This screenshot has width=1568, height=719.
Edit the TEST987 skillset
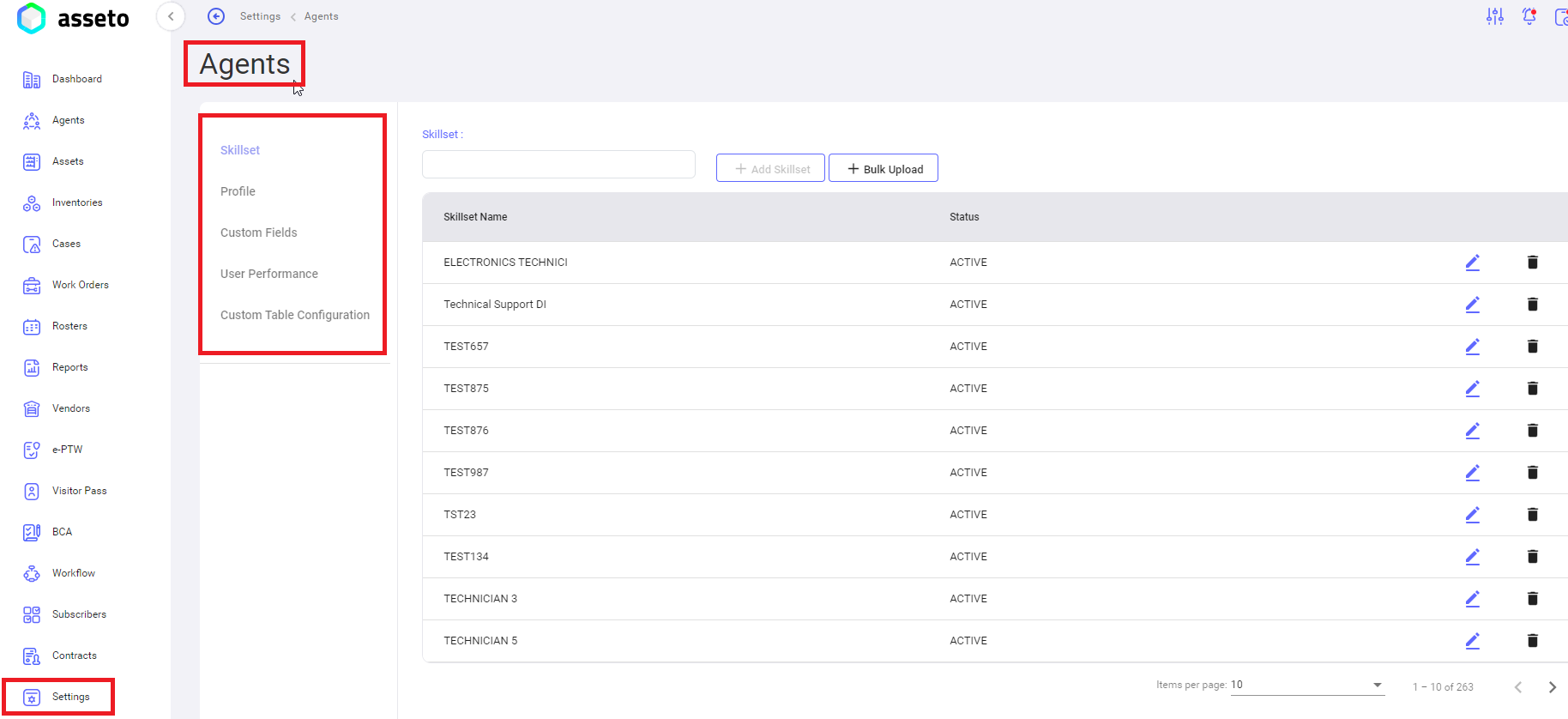point(1472,473)
